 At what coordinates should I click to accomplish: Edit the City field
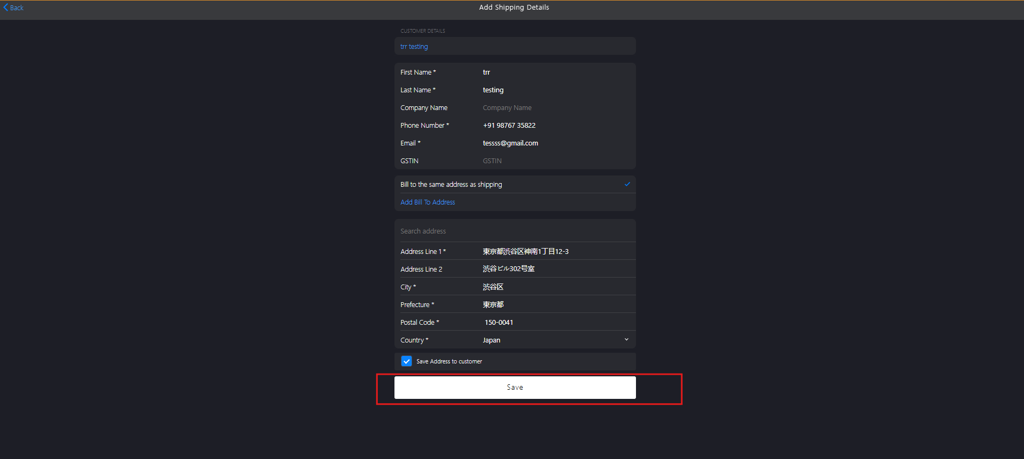(x=557, y=287)
